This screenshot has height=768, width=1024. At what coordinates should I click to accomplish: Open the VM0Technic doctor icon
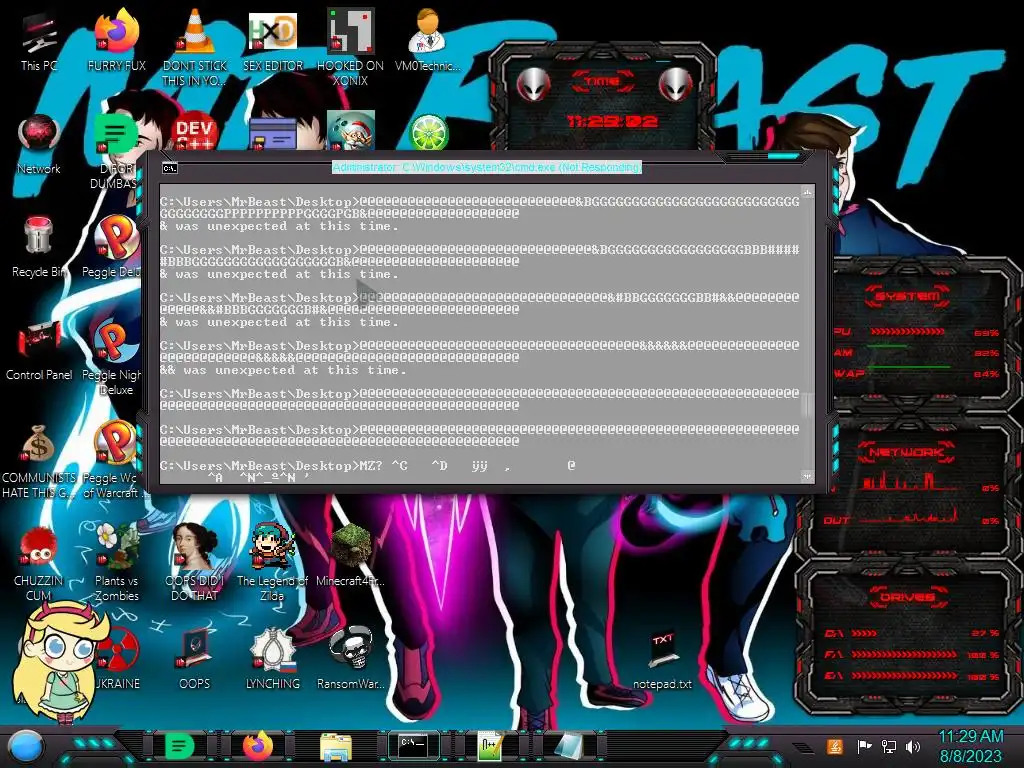427,37
